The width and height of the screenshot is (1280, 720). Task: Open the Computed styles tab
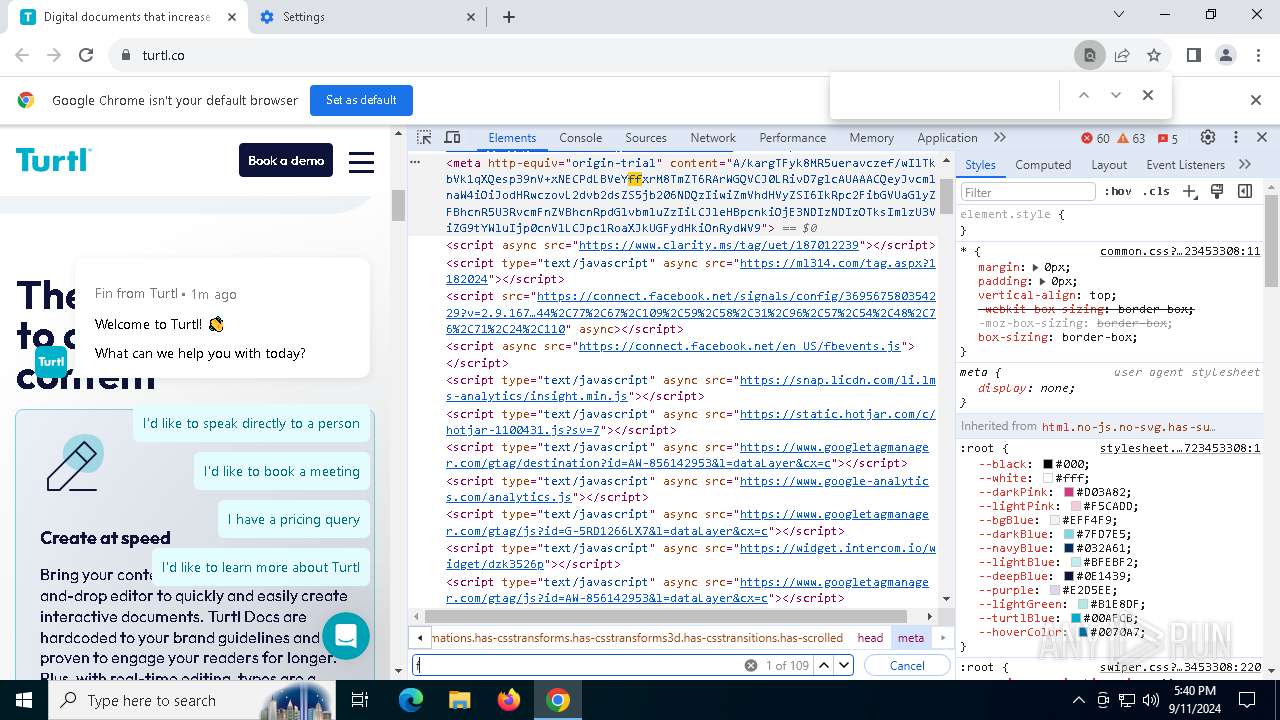(x=1043, y=165)
